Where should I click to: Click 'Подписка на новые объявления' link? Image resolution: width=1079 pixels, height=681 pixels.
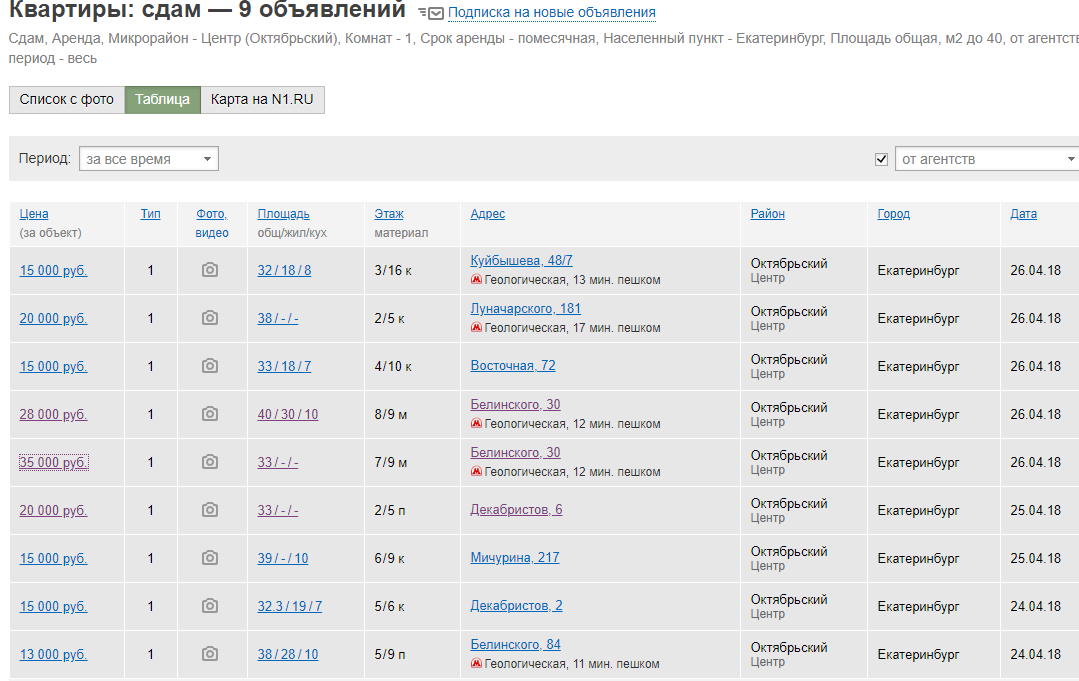point(551,13)
